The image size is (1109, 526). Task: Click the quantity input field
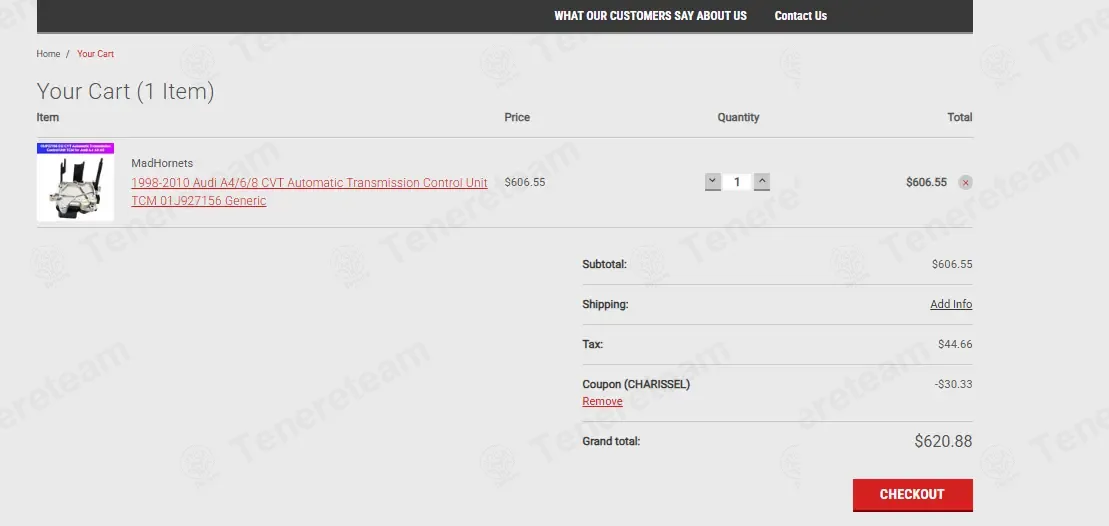tap(737, 182)
